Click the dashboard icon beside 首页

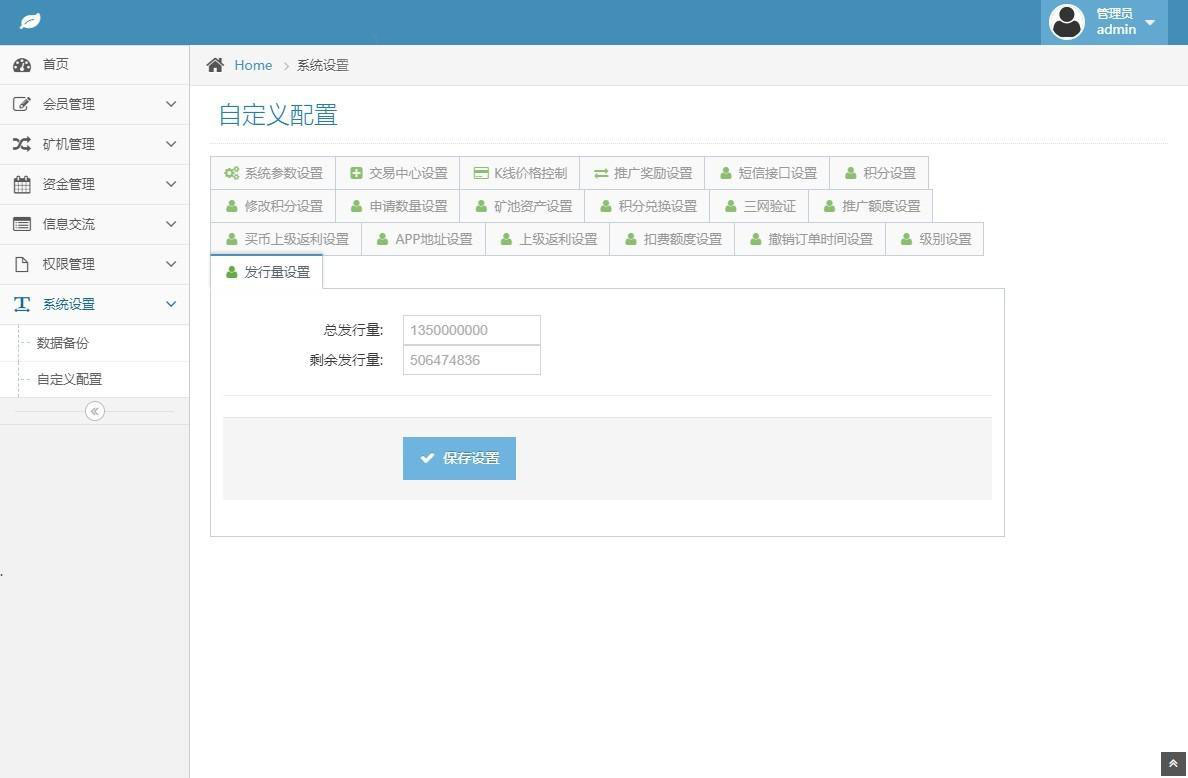point(22,65)
